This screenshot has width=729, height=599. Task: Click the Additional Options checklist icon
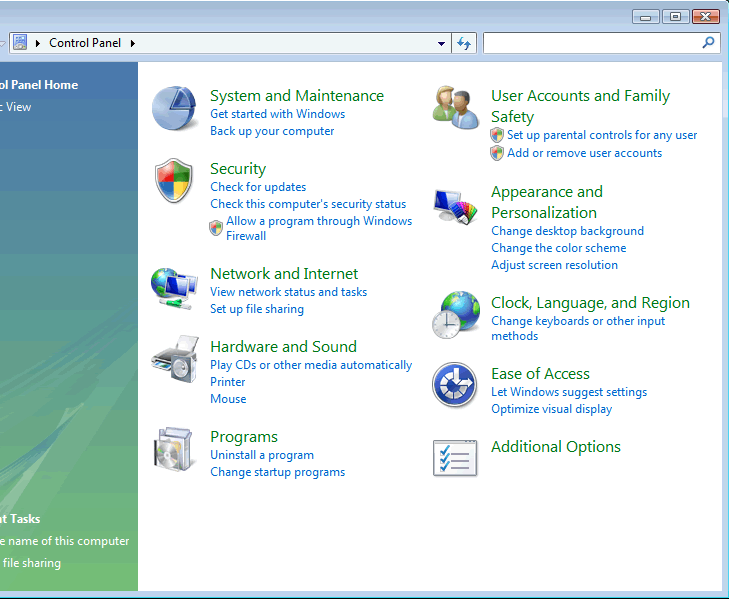(455, 458)
